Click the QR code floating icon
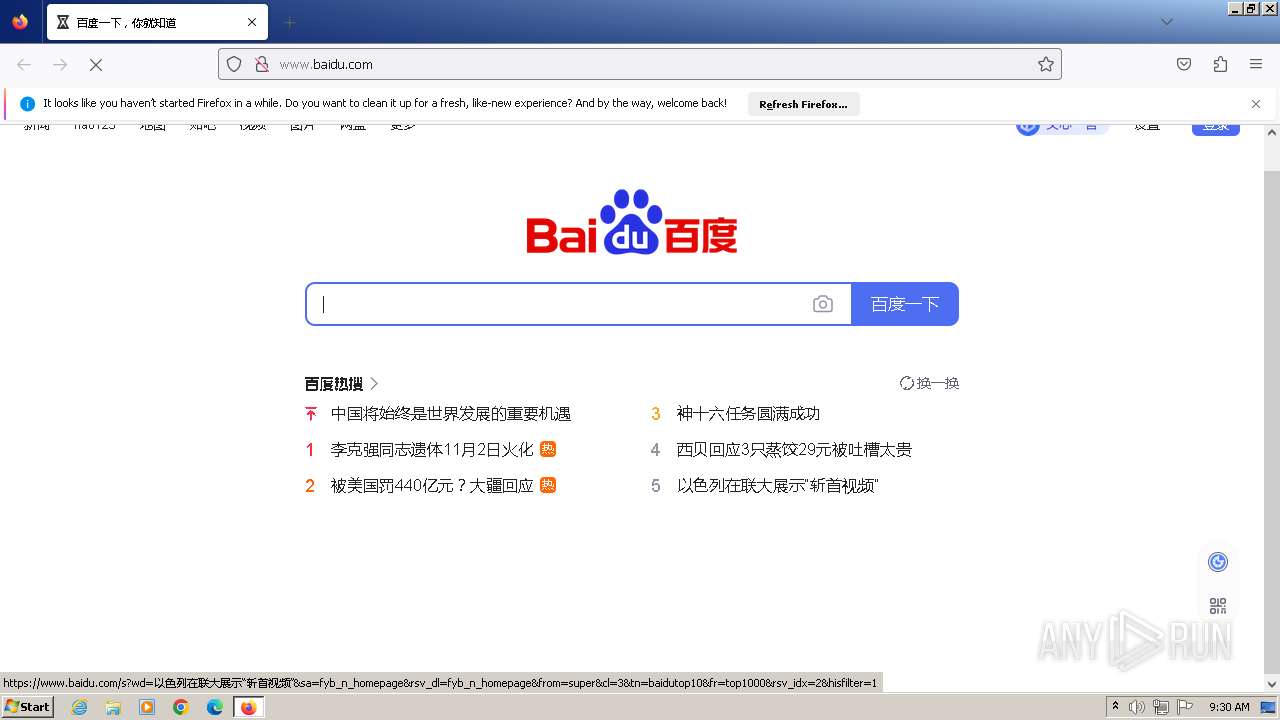1280x720 pixels. 1218,606
